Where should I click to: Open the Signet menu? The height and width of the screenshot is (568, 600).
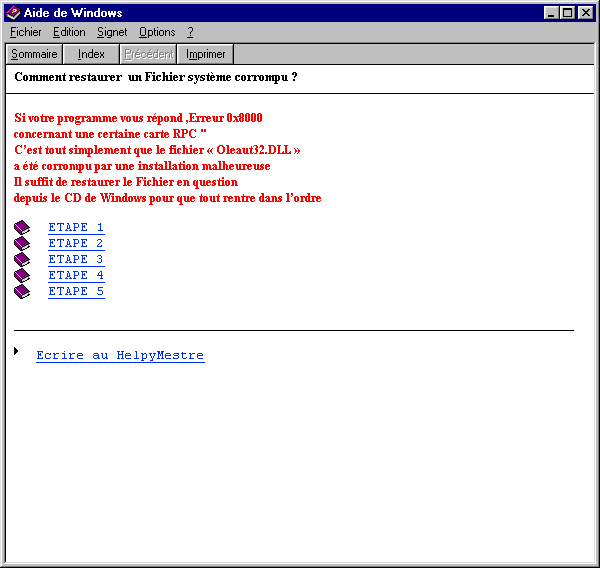(x=112, y=32)
